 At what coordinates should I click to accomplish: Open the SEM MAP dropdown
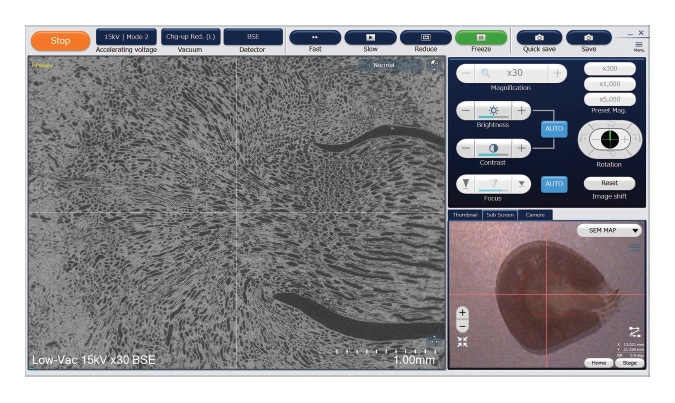click(x=609, y=230)
